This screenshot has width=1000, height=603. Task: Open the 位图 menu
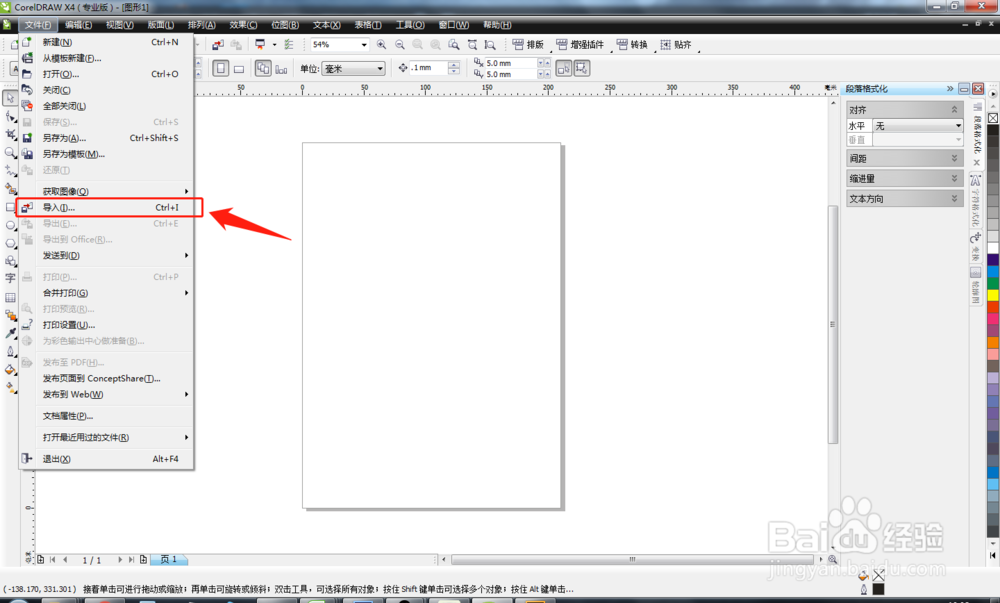point(285,25)
